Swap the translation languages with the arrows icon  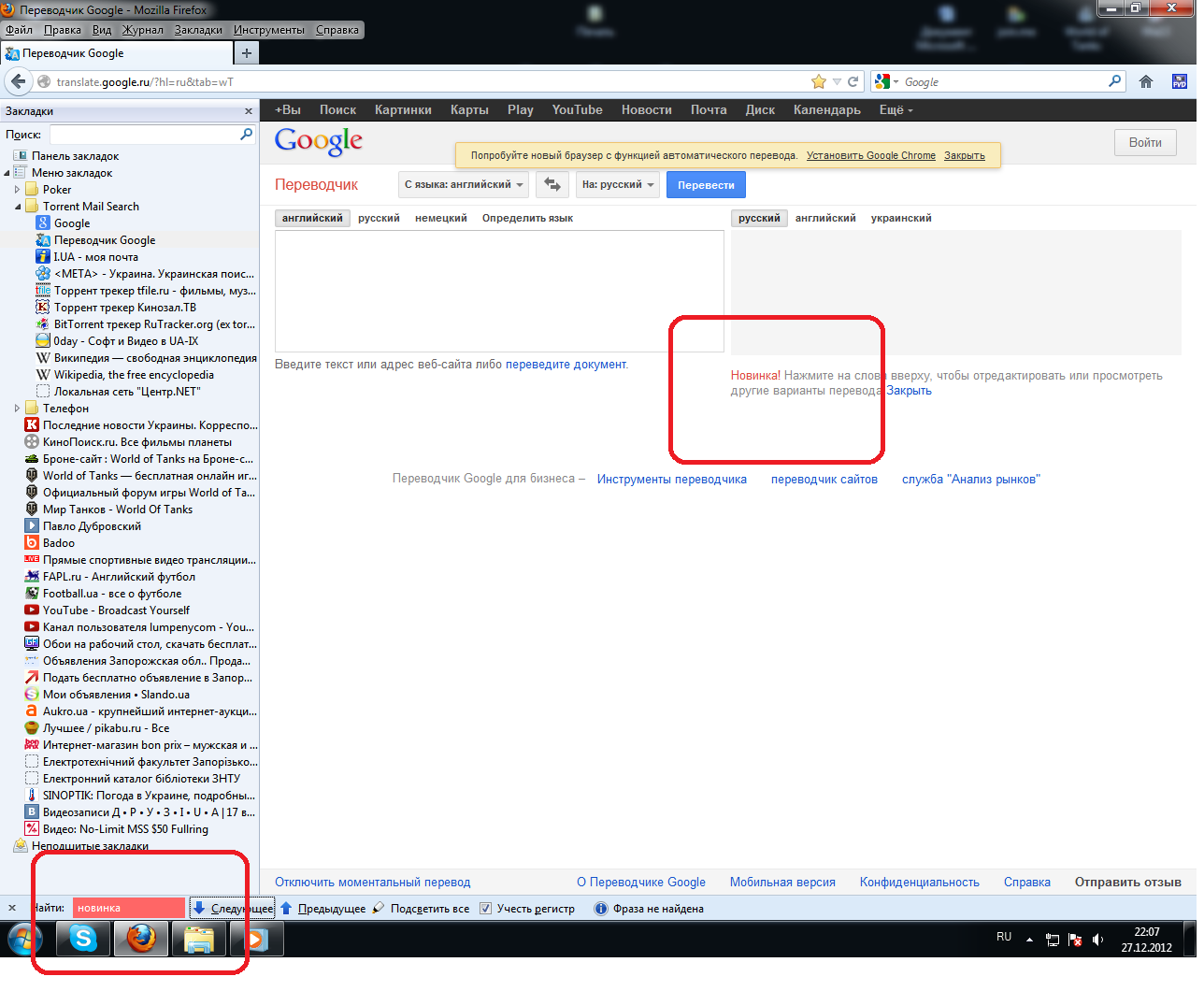[552, 184]
